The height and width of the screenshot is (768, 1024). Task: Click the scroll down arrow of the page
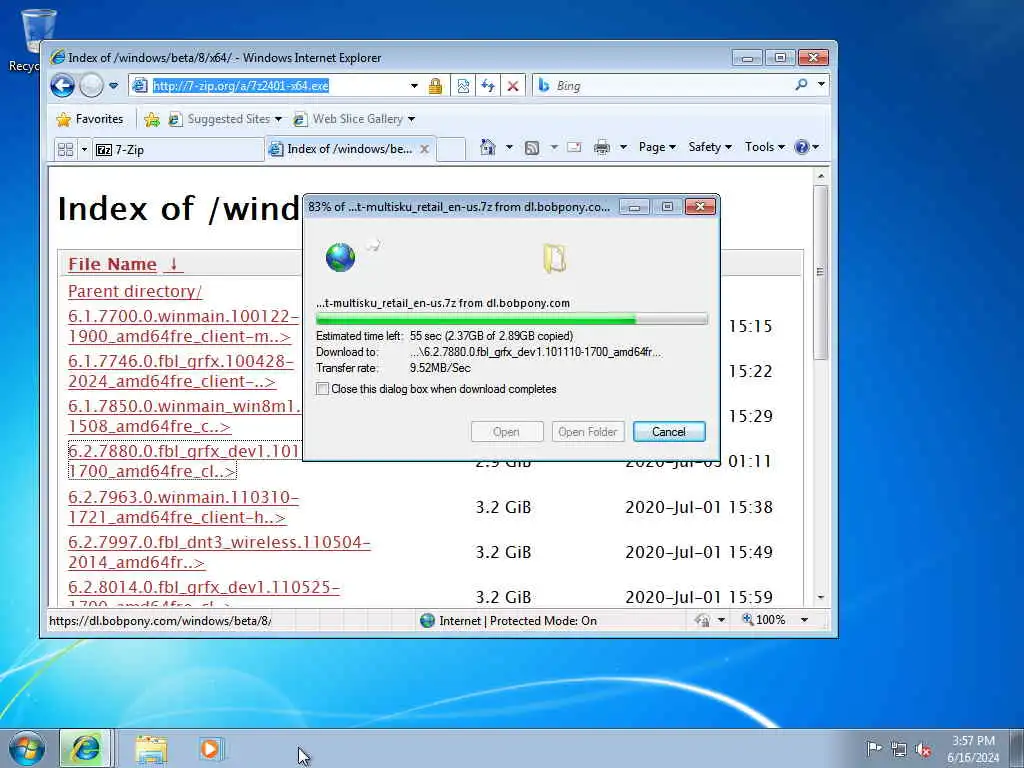[x=821, y=598]
